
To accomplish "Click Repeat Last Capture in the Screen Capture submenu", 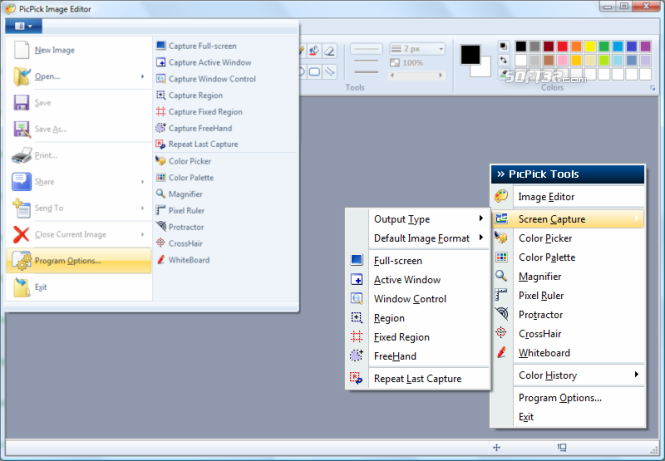I will [x=418, y=379].
